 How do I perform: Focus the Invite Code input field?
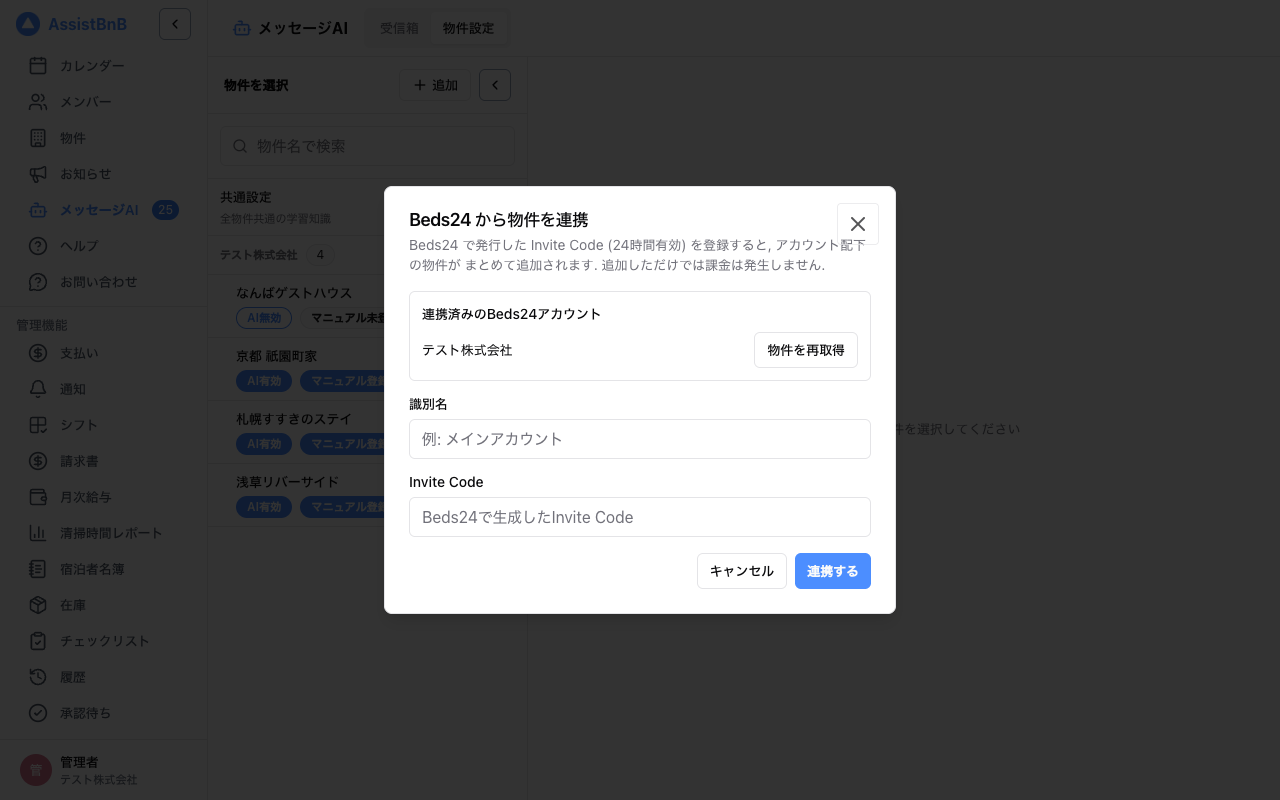(x=640, y=517)
